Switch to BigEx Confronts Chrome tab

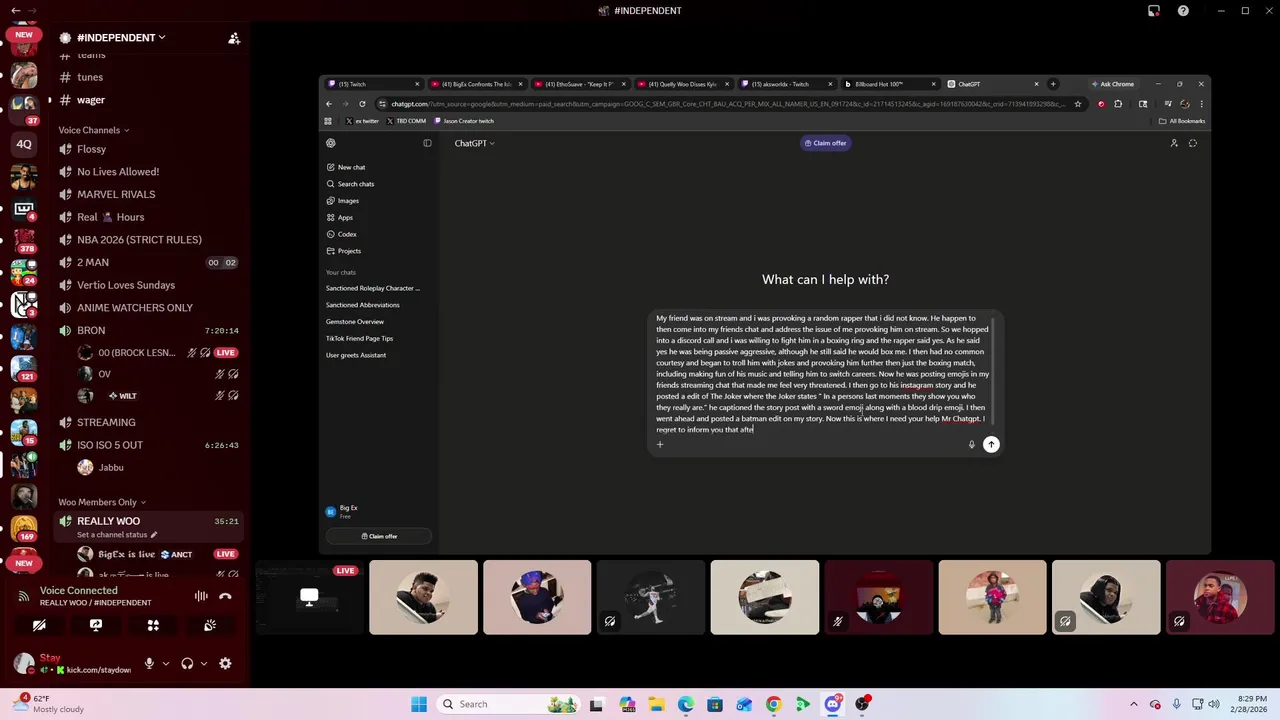[477, 84]
